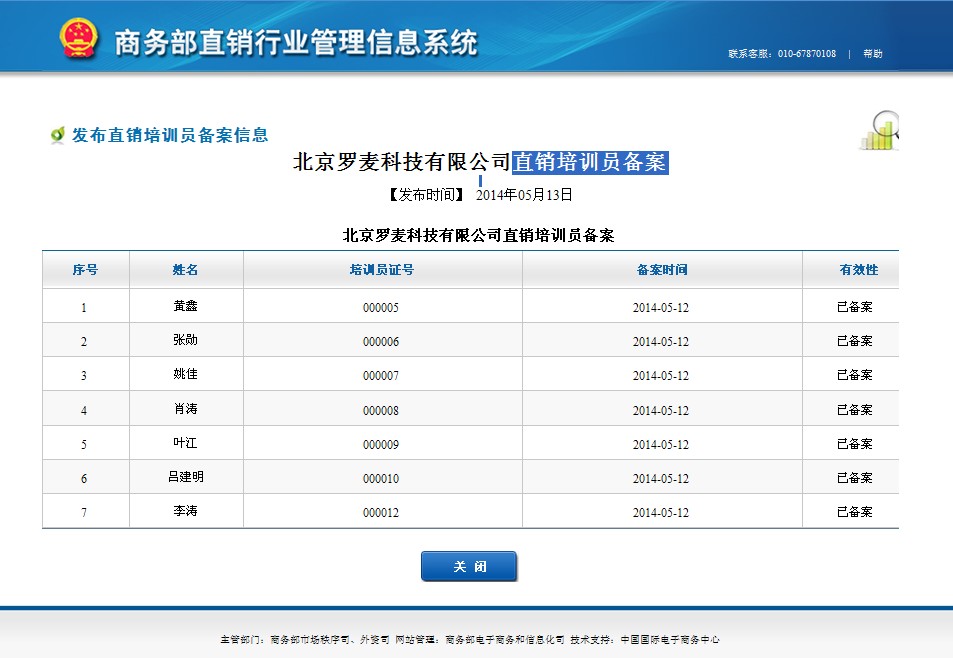The width and height of the screenshot is (953, 658).
Task: Click 已备案 status for 李涛
Action: [855, 512]
